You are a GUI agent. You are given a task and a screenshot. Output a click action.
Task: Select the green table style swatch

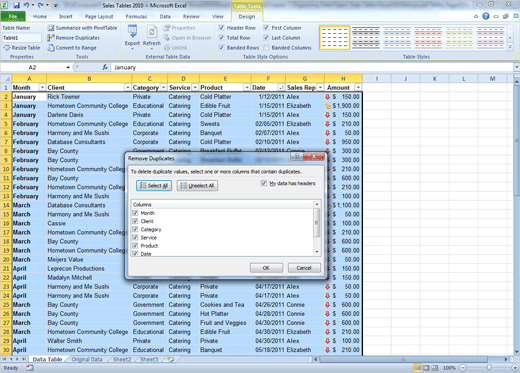459,38
